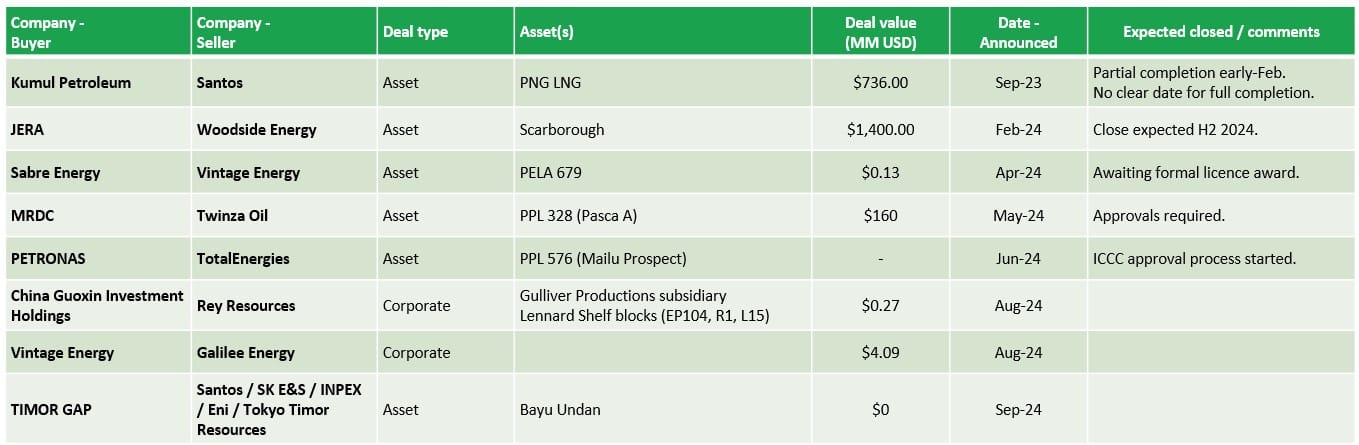1359x445 pixels.
Task: Click the TIMOR GAP buyer cell
Action: pos(51,410)
